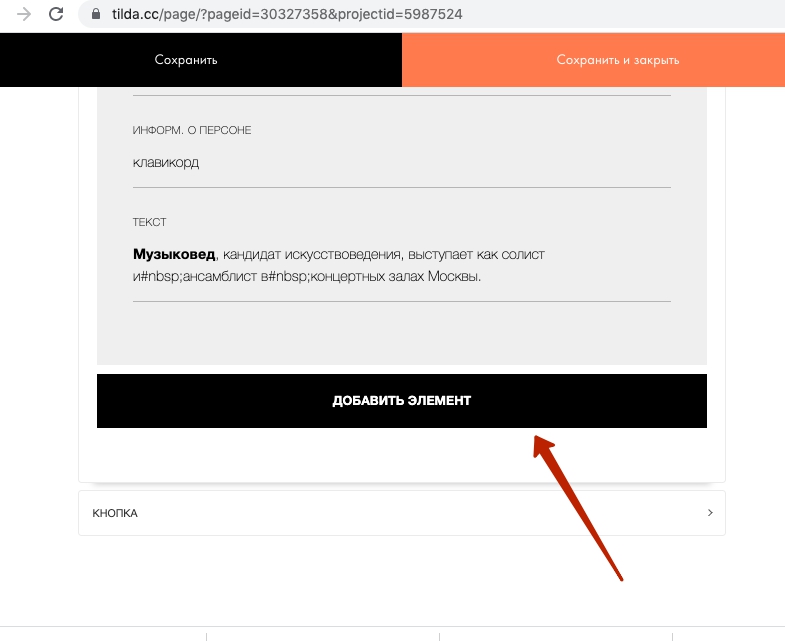
Task: Focus the tilda.cc address bar
Action: coord(431,14)
